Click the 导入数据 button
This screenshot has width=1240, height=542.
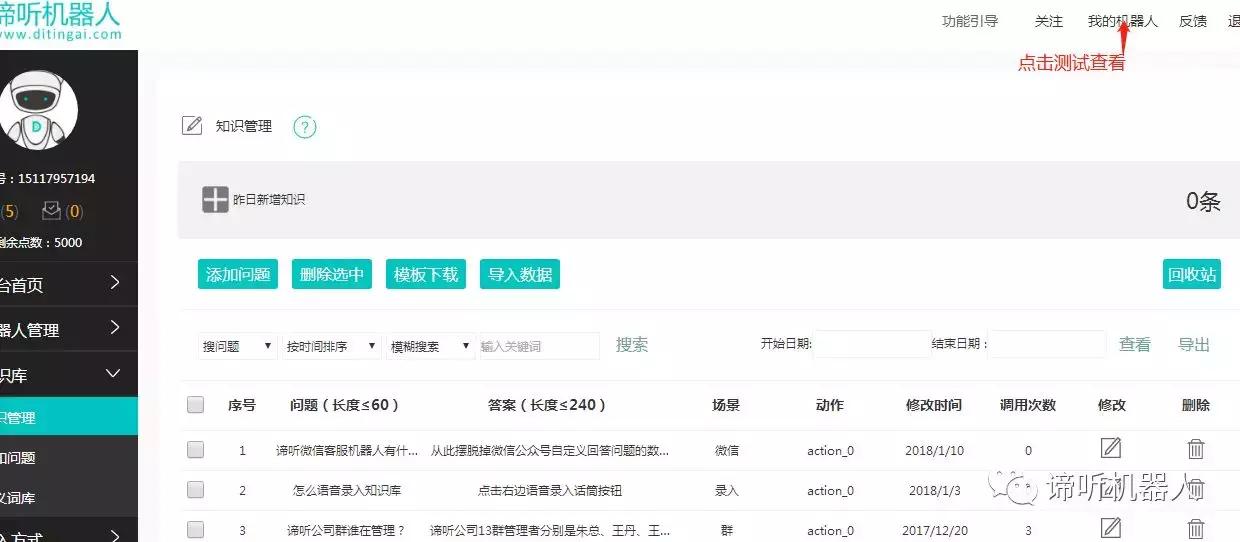(520, 274)
